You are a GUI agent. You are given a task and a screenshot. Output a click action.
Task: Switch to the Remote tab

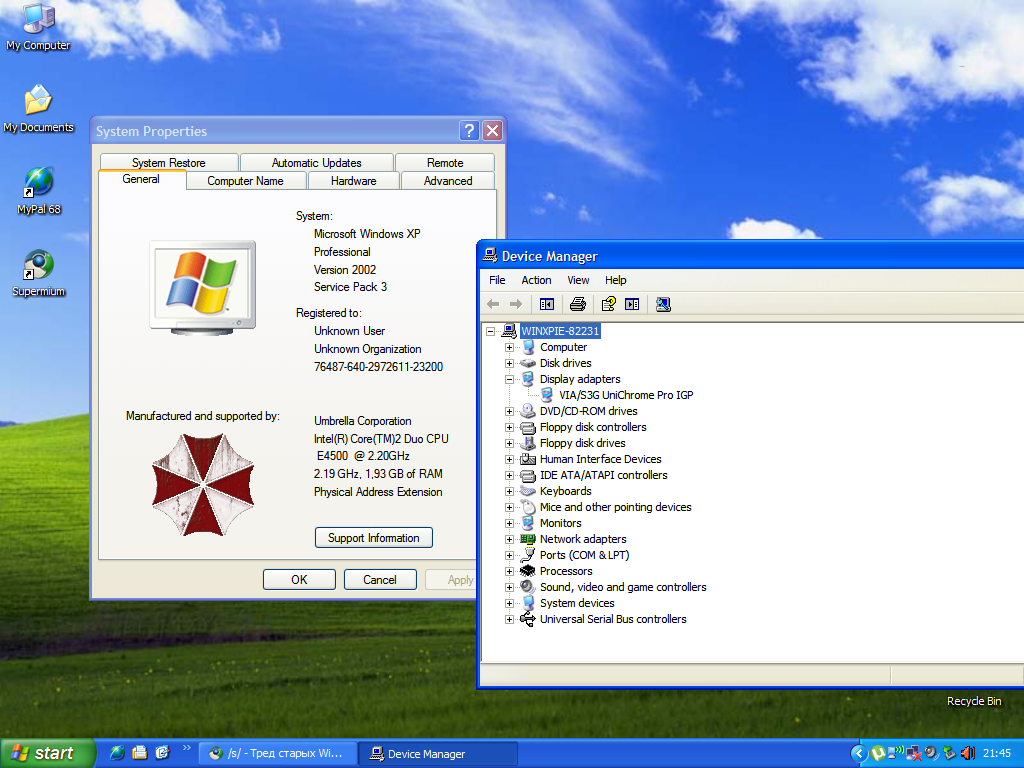445,163
